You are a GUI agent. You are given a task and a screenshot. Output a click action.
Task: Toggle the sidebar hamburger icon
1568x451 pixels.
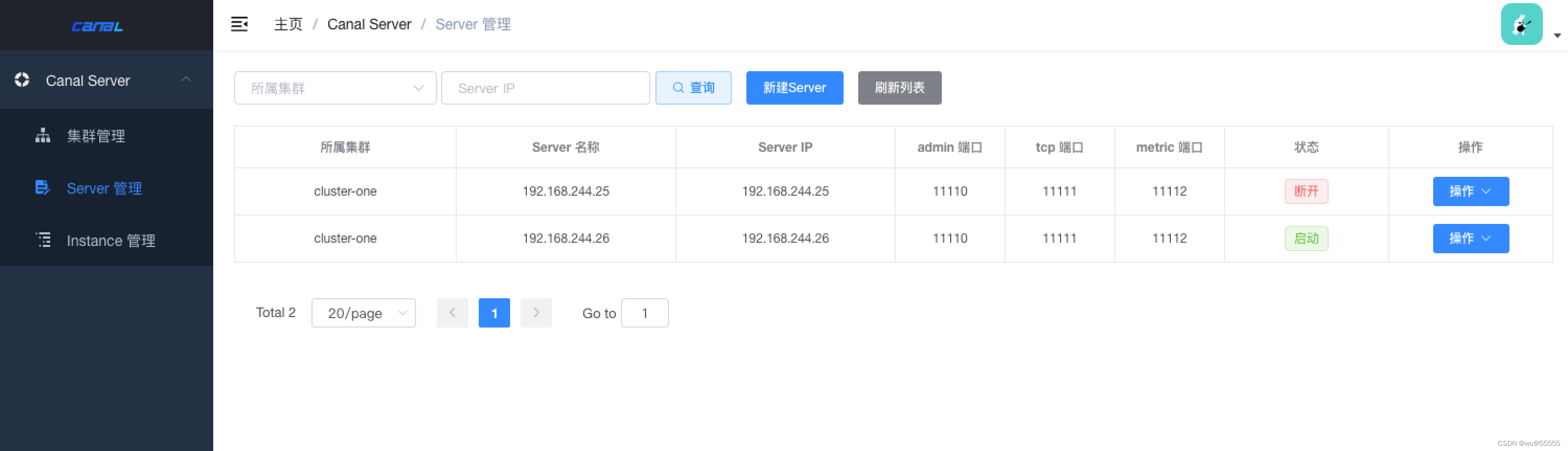(239, 25)
